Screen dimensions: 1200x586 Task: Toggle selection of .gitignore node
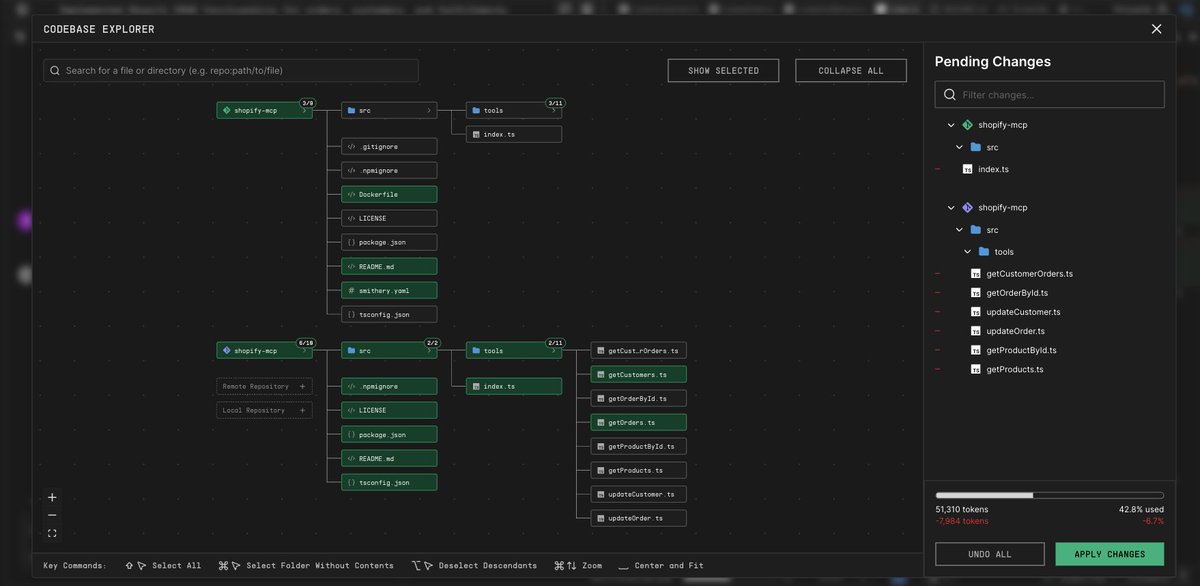[x=389, y=146]
